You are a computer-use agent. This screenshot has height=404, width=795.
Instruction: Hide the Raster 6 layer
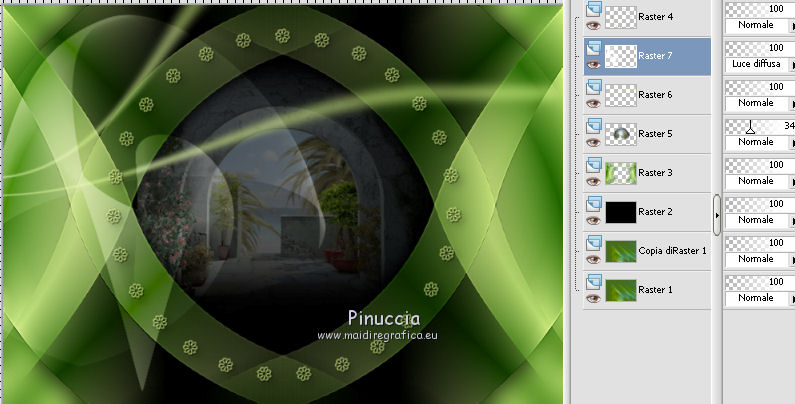pyautogui.click(x=593, y=103)
